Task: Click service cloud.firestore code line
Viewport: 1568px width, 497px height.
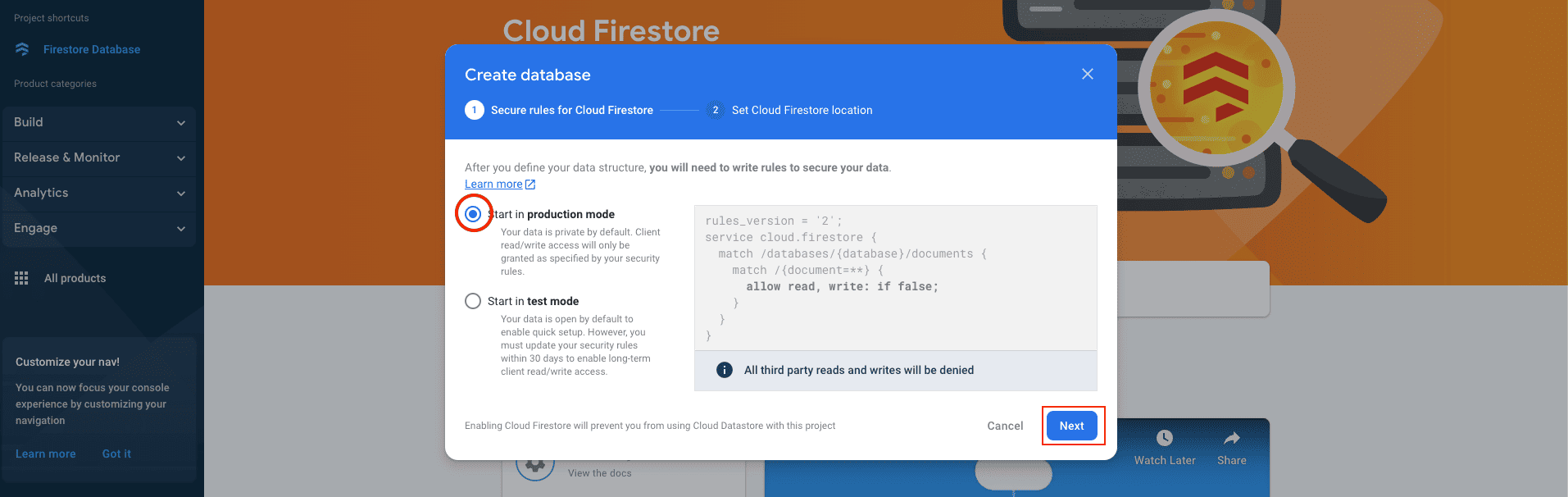Action: pyautogui.click(x=790, y=237)
